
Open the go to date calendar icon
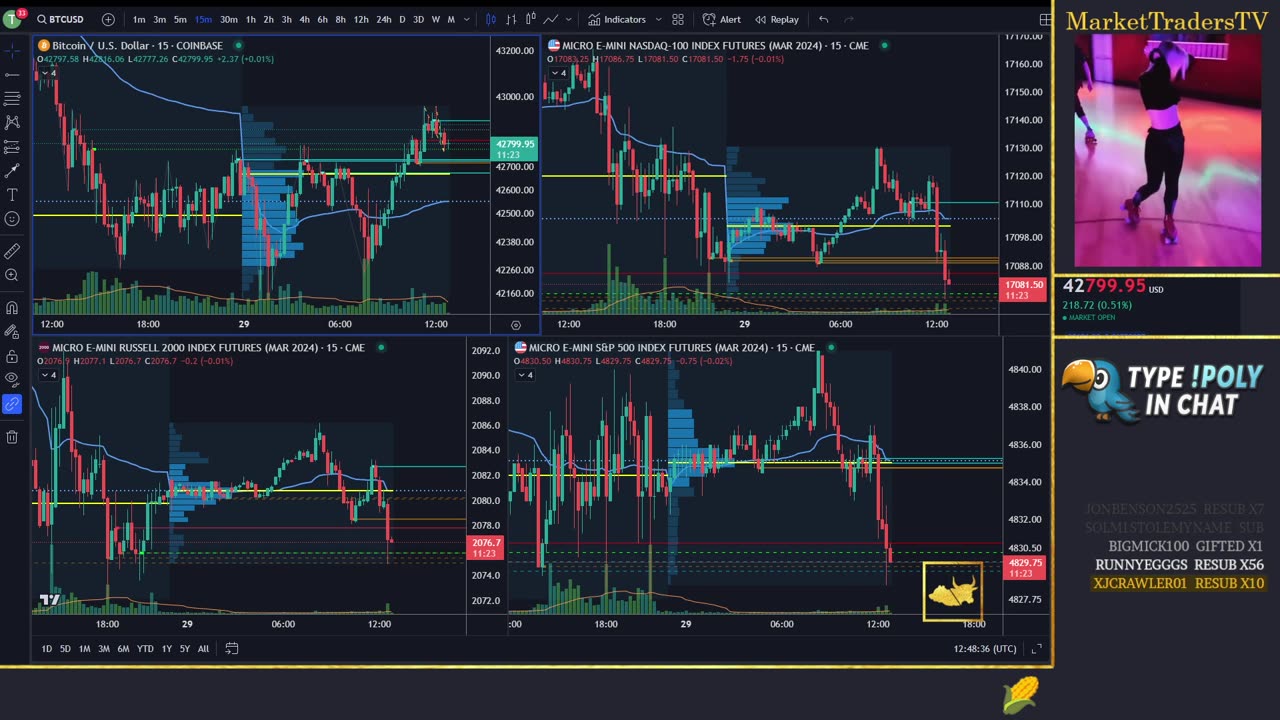click(x=231, y=648)
